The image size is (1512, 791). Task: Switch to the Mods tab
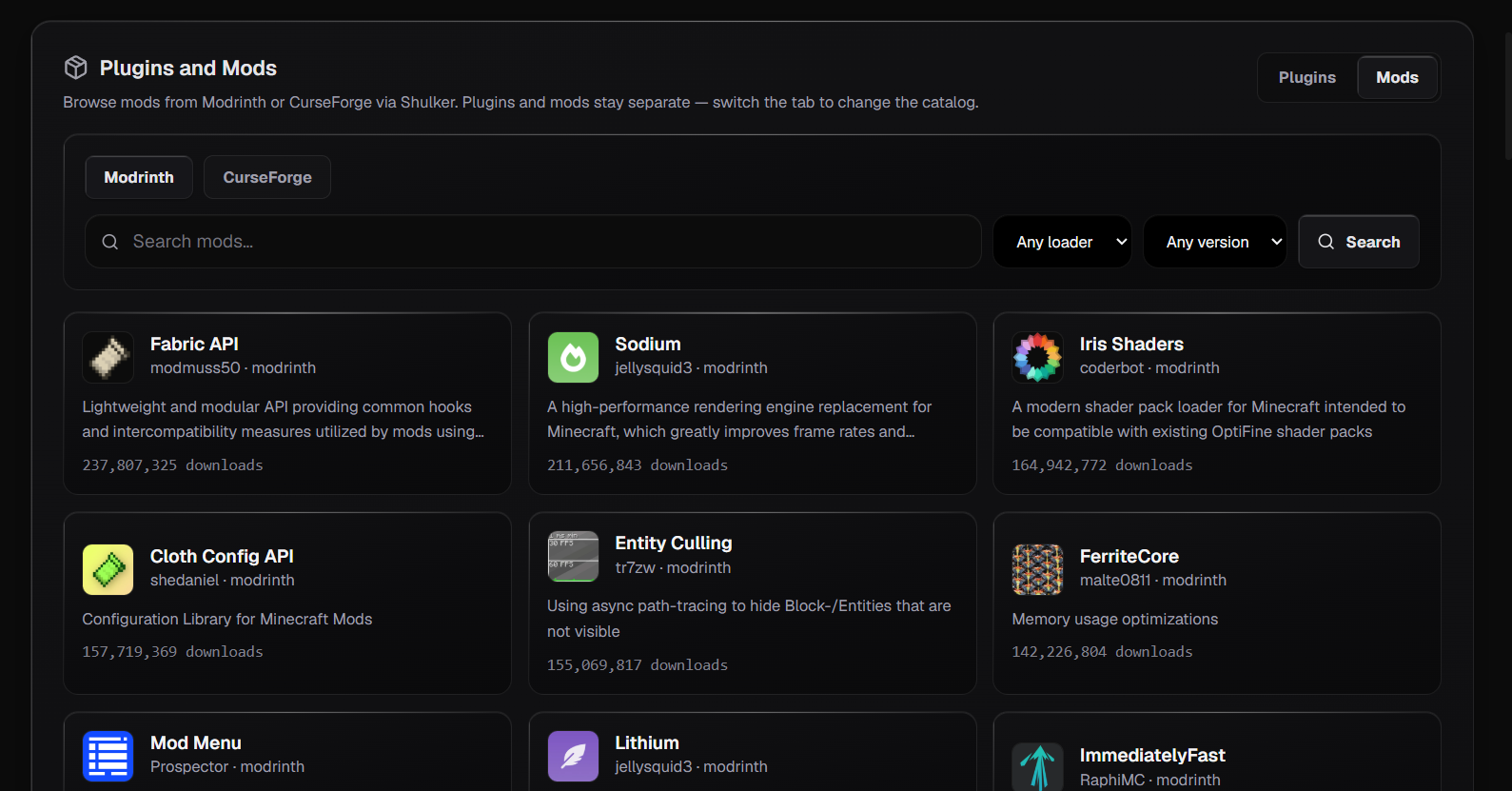pyautogui.click(x=1397, y=77)
